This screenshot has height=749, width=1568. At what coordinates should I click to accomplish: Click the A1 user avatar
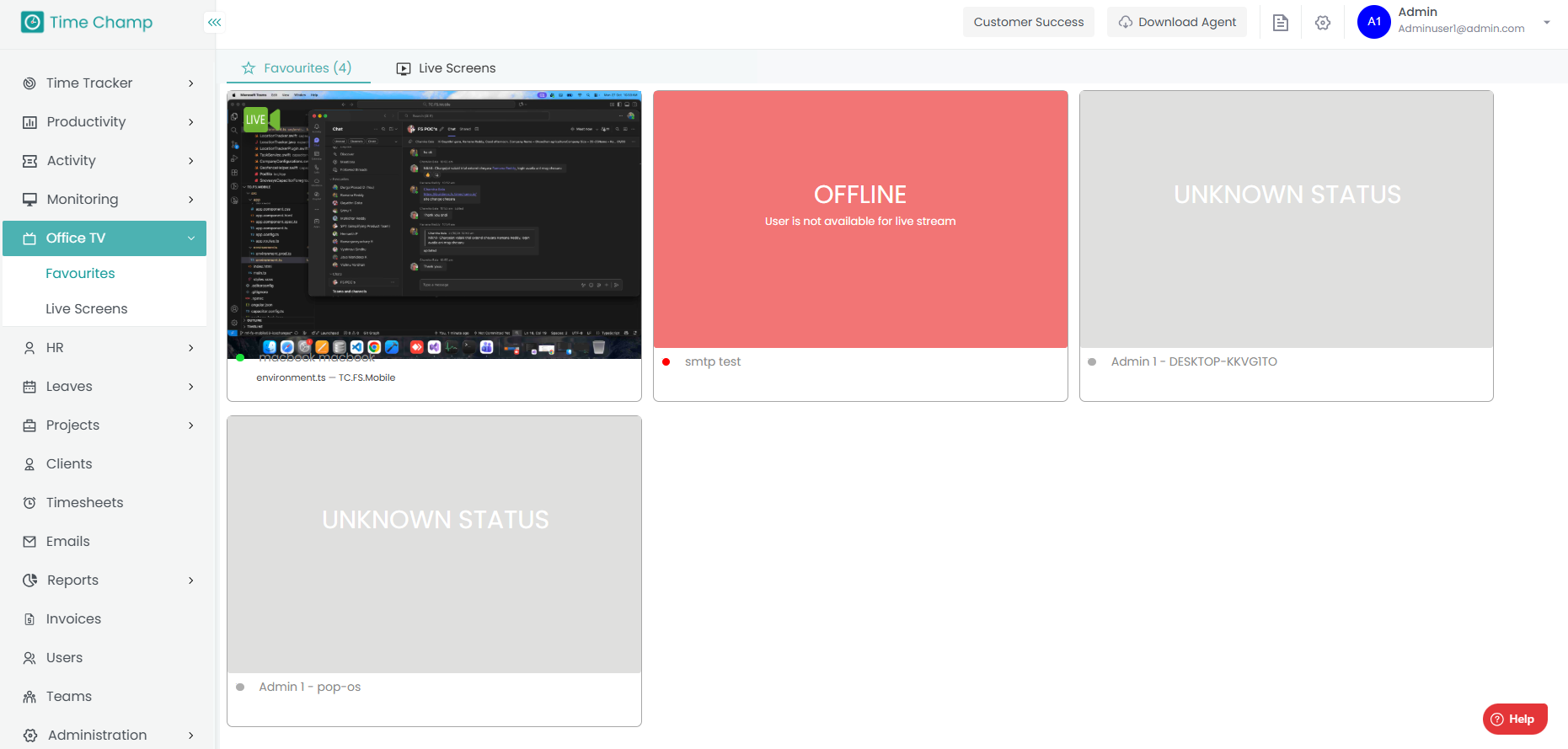pos(1373,22)
